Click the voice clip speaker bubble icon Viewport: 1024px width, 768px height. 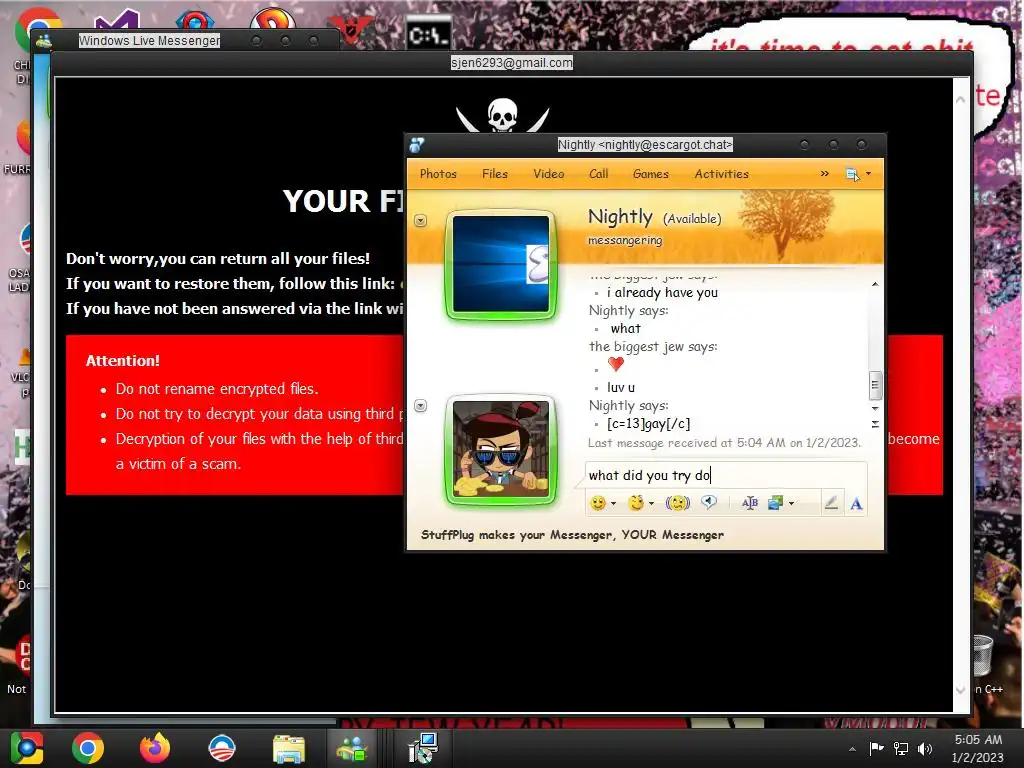(x=709, y=502)
